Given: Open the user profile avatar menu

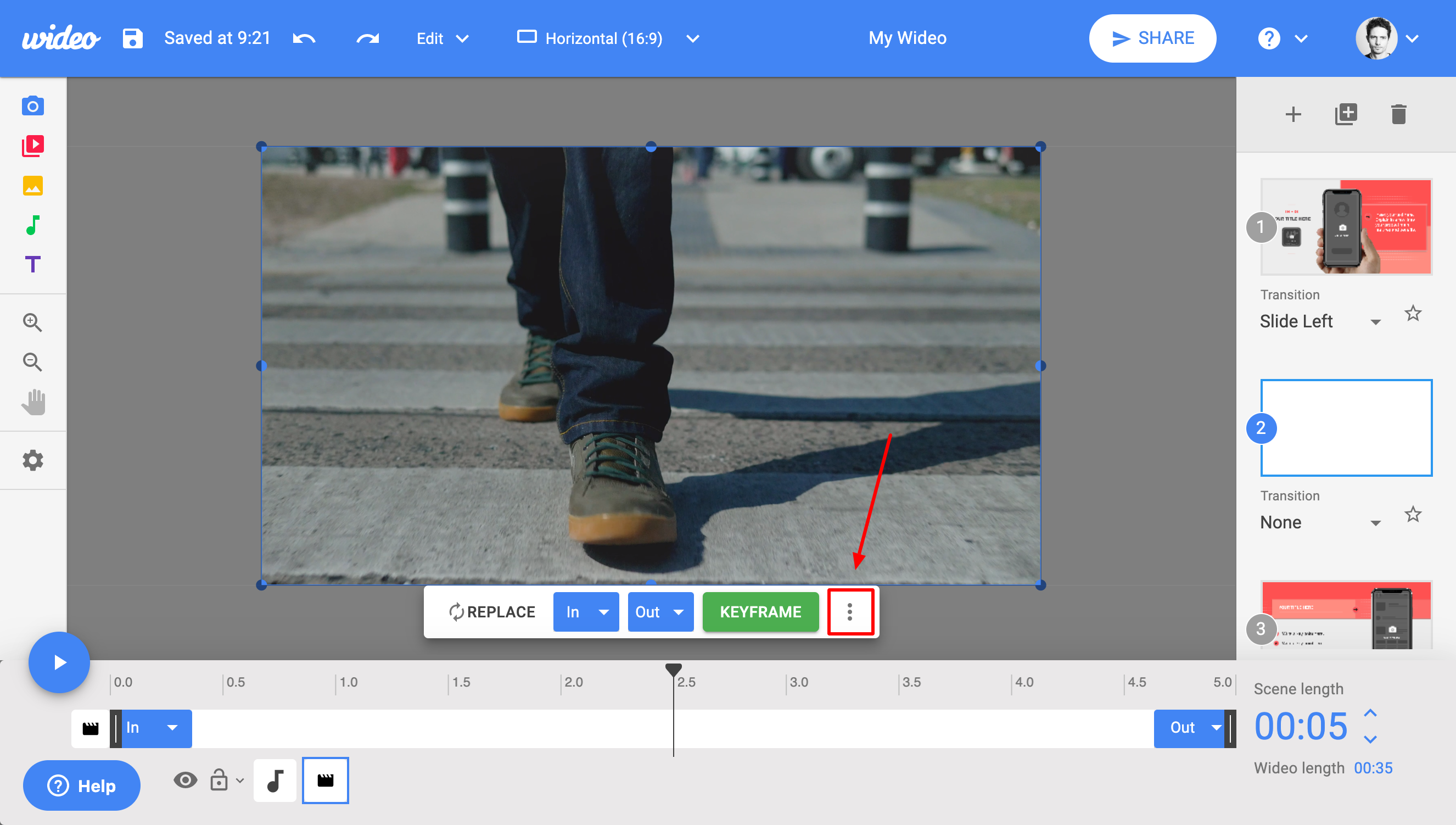Looking at the screenshot, I should click(x=1376, y=38).
